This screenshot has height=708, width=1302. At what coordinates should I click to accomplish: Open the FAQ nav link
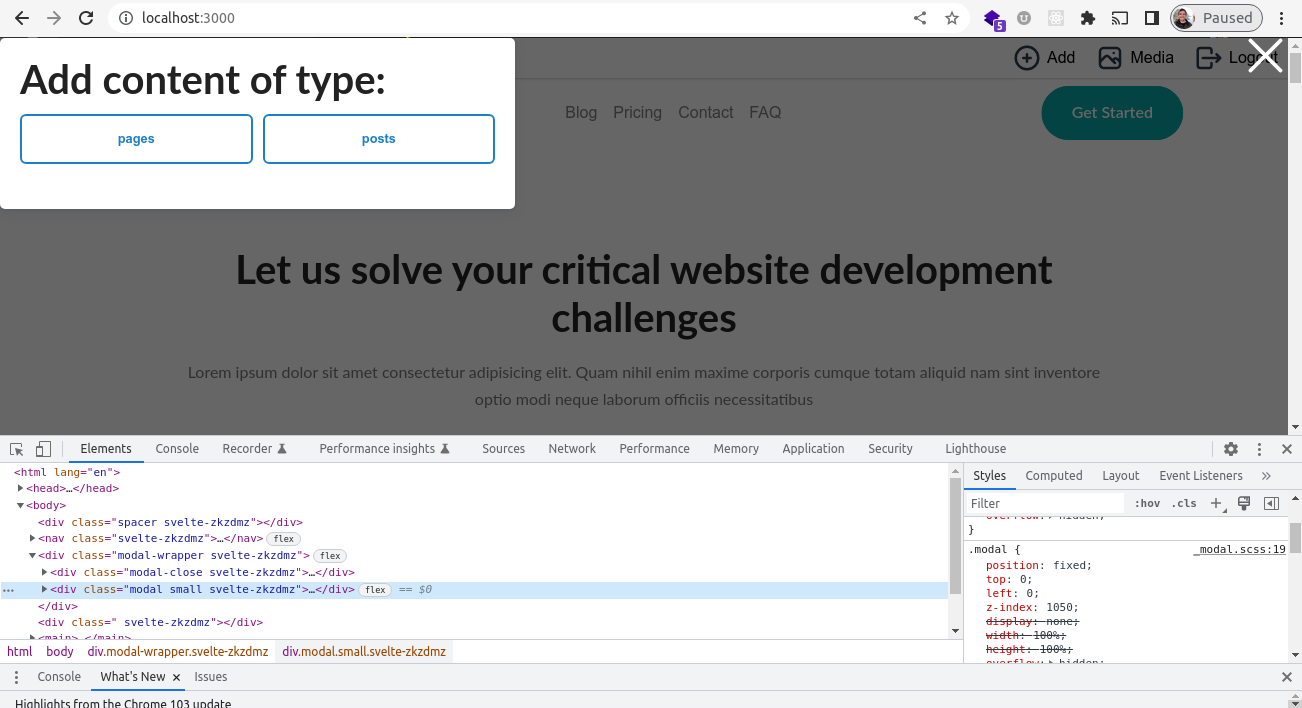[765, 113]
